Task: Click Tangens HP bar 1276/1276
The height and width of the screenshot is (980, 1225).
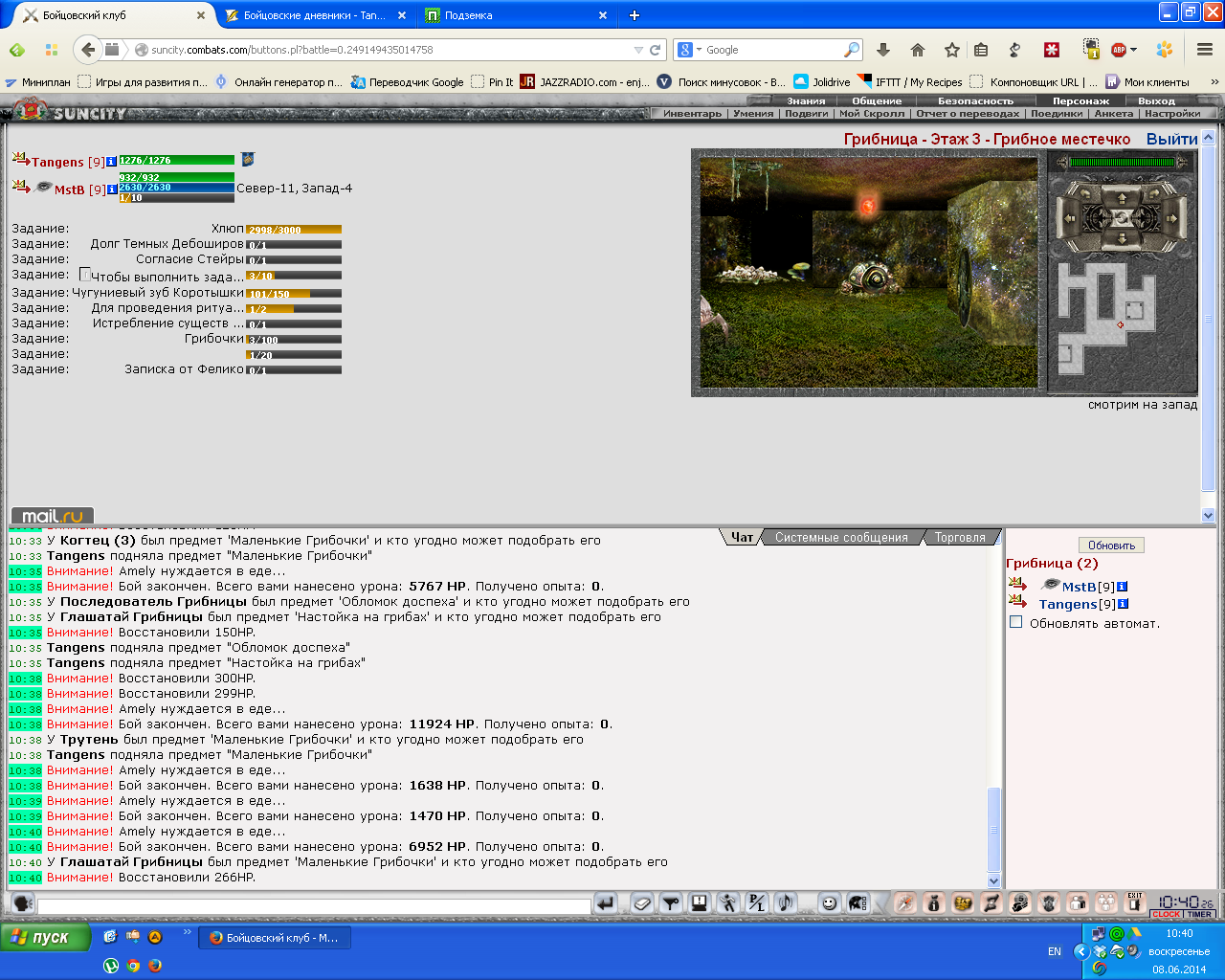Action: tap(176, 160)
